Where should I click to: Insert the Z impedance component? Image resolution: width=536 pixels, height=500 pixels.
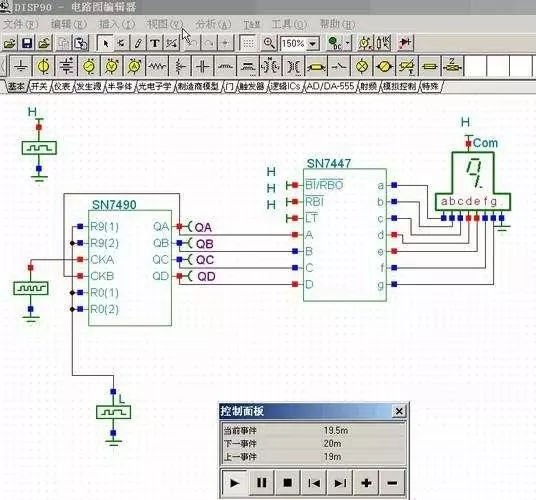[453, 66]
